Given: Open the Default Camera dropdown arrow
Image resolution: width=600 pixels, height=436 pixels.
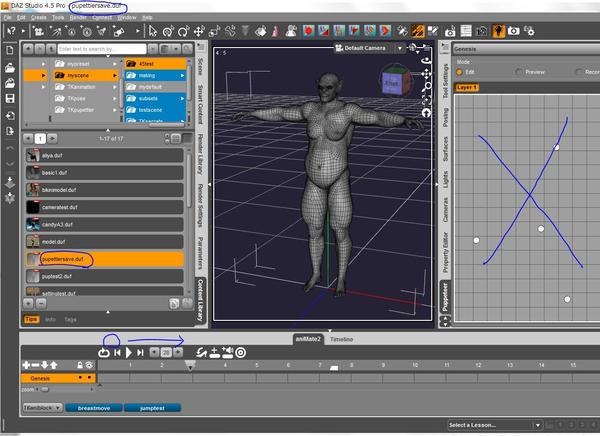Looking at the screenshot, I should (399, 48).
